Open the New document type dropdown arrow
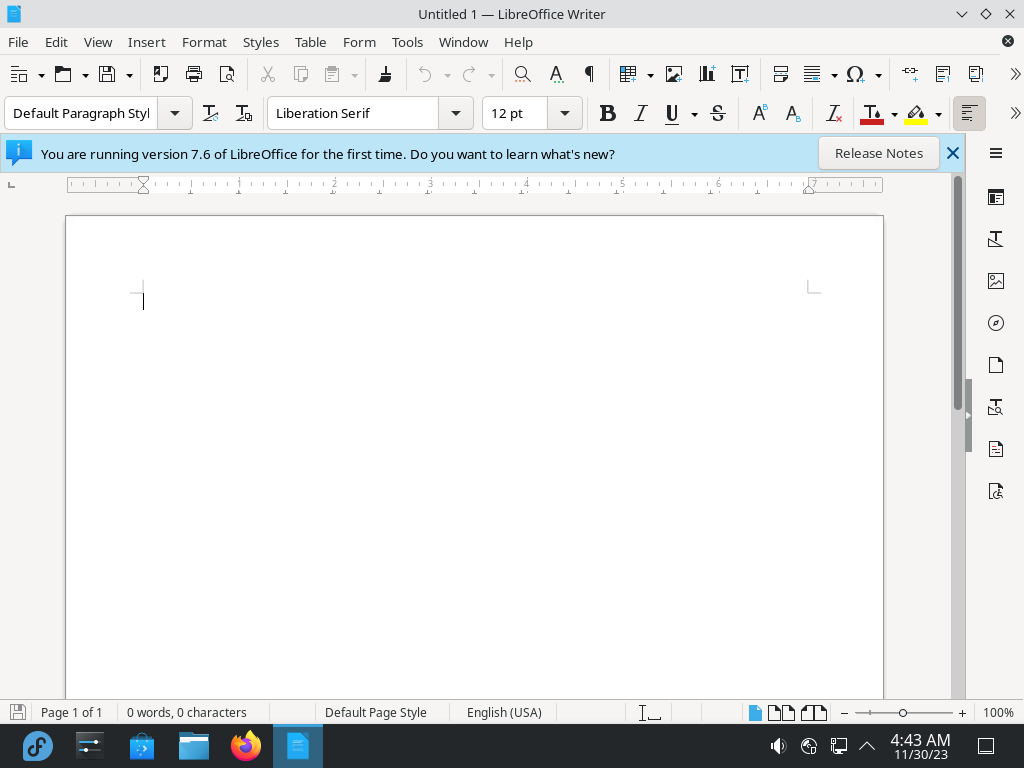 (x=41, y=75)
